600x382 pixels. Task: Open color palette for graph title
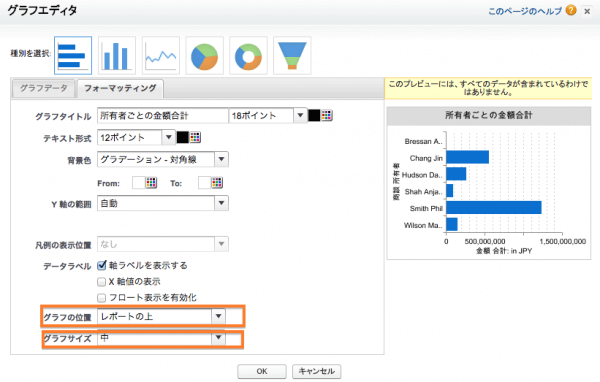pos(326,116)
